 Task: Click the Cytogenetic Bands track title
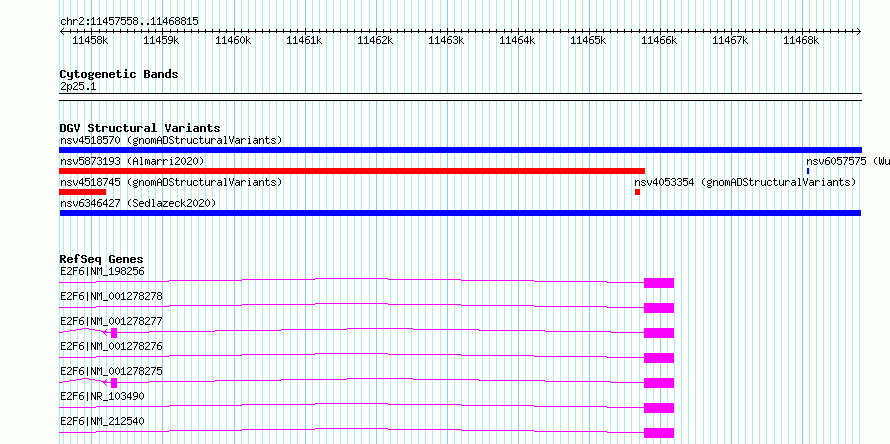(x=119, y=74)
